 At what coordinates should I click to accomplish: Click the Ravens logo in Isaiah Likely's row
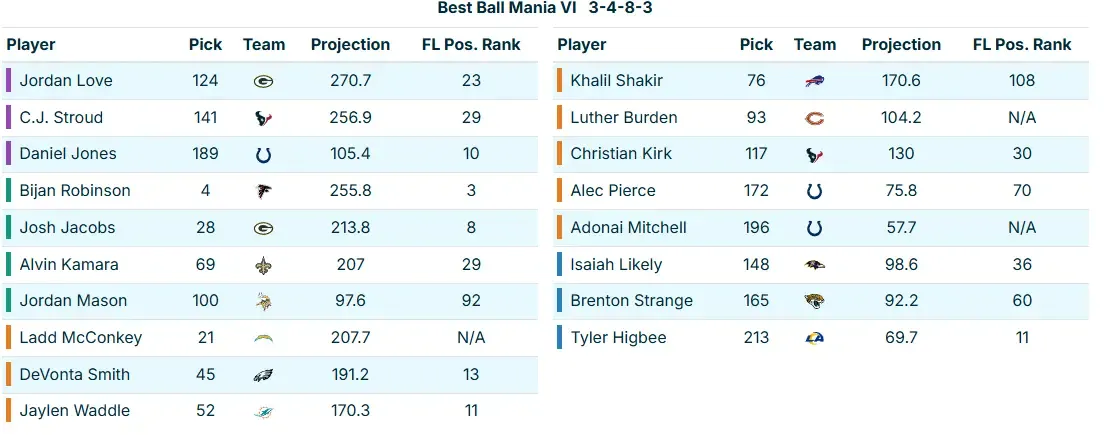tap(815, 265)
